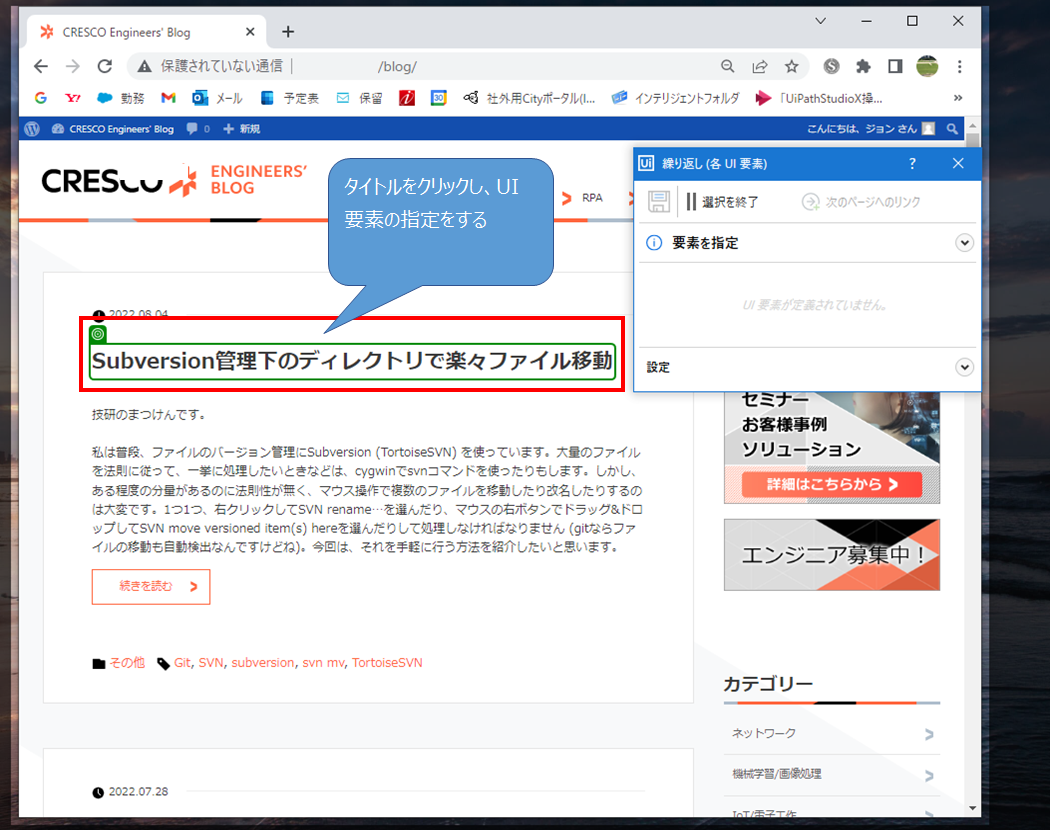Viewport: 1050px width, 830px height.
Task: Click the not-secure warning triangle icon
Action: (x=144, y=66)
